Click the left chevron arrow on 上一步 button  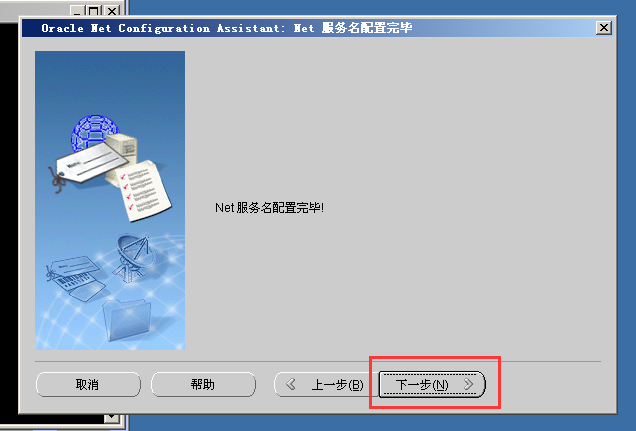pos(291,384)
